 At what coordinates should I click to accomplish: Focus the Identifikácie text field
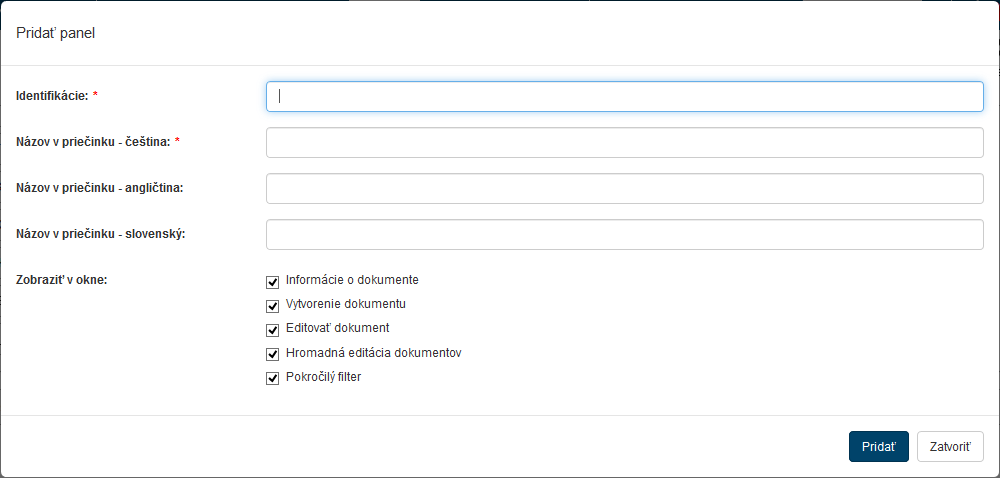tap(625, 96)
